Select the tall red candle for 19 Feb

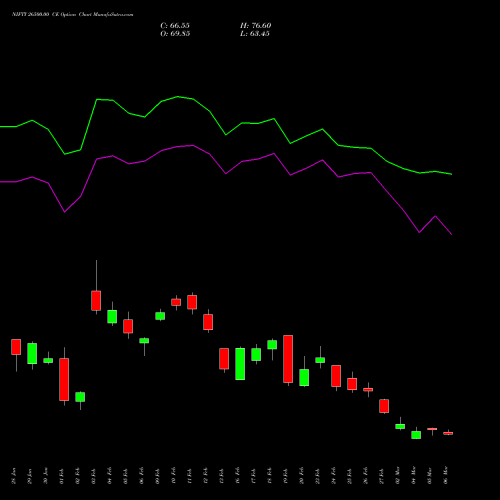(288, 359)
